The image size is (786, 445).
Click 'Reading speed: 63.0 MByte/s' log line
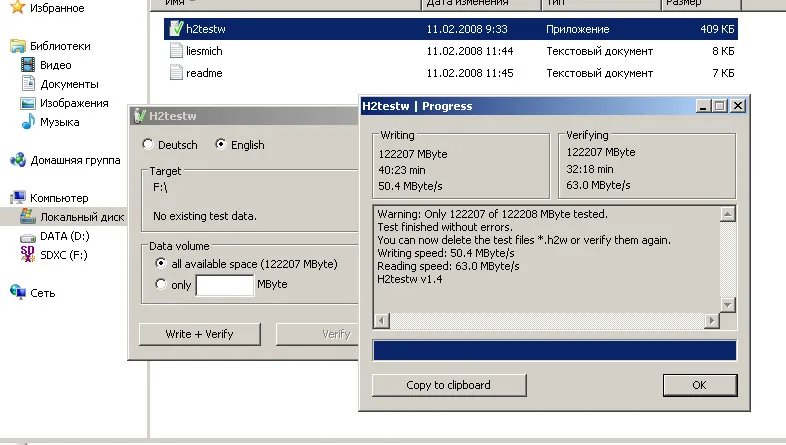[448, 266]
